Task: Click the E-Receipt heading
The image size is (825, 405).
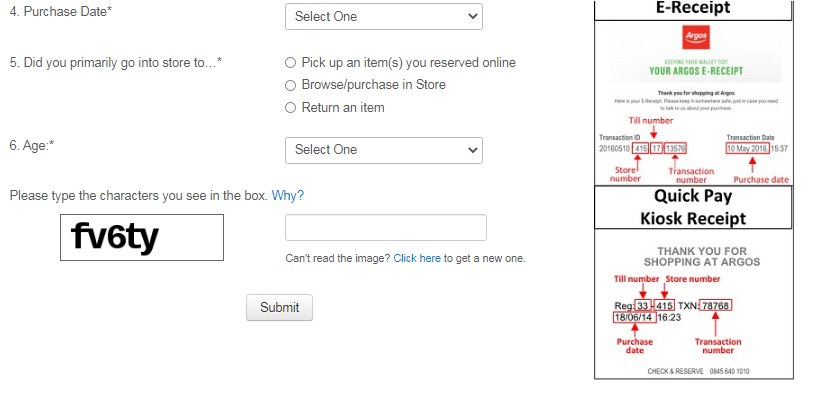Action: point(693,8)
